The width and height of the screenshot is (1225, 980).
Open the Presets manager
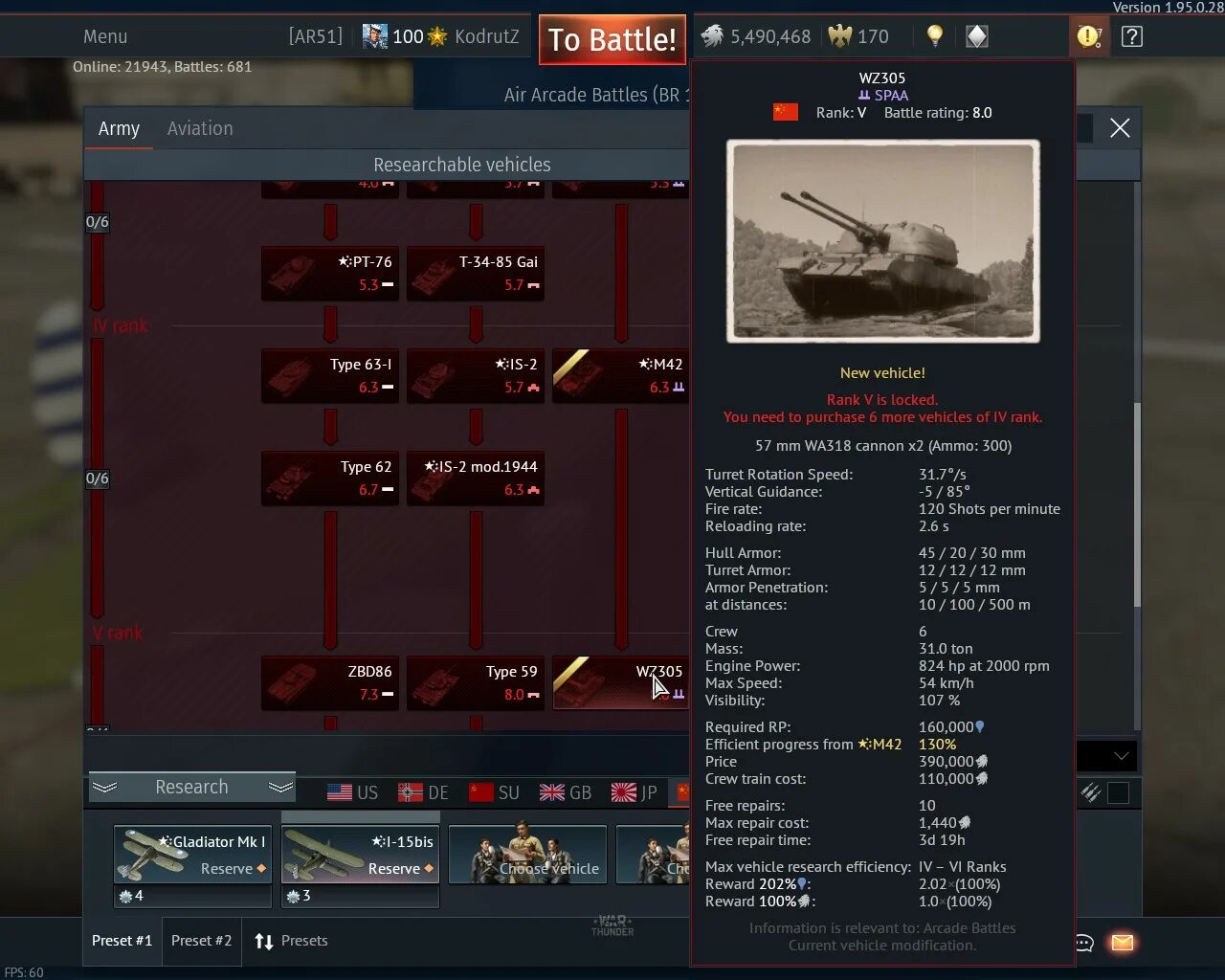[x=291, y=941]
